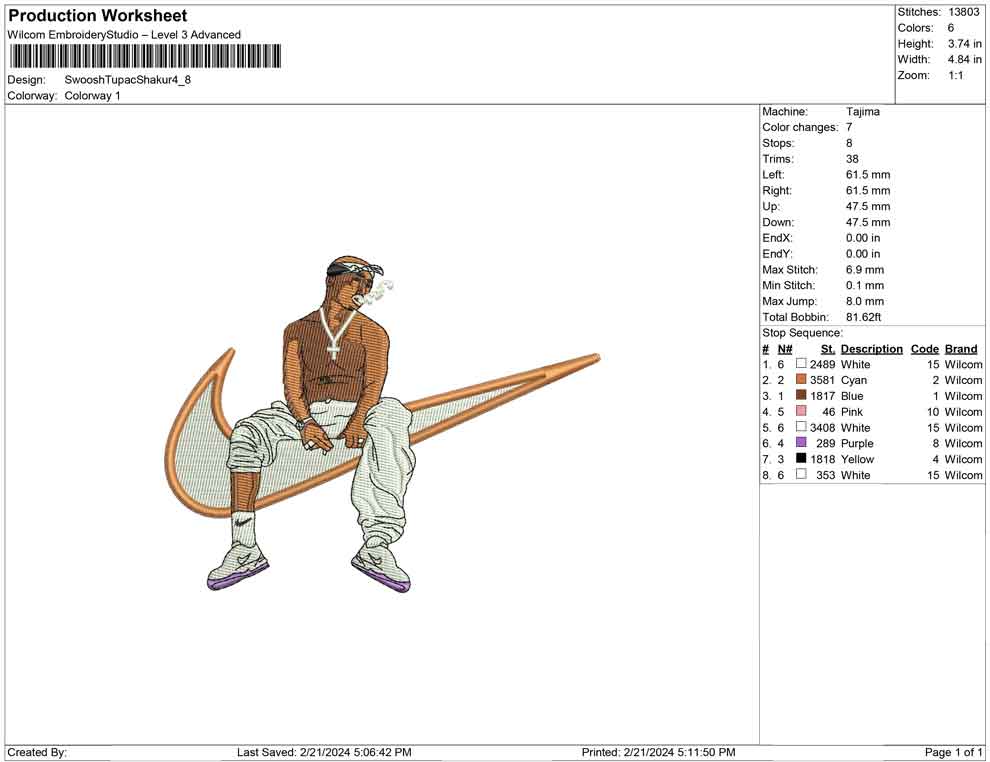
Task: Select the Stitches value '13803'
Action: point(963,12)
